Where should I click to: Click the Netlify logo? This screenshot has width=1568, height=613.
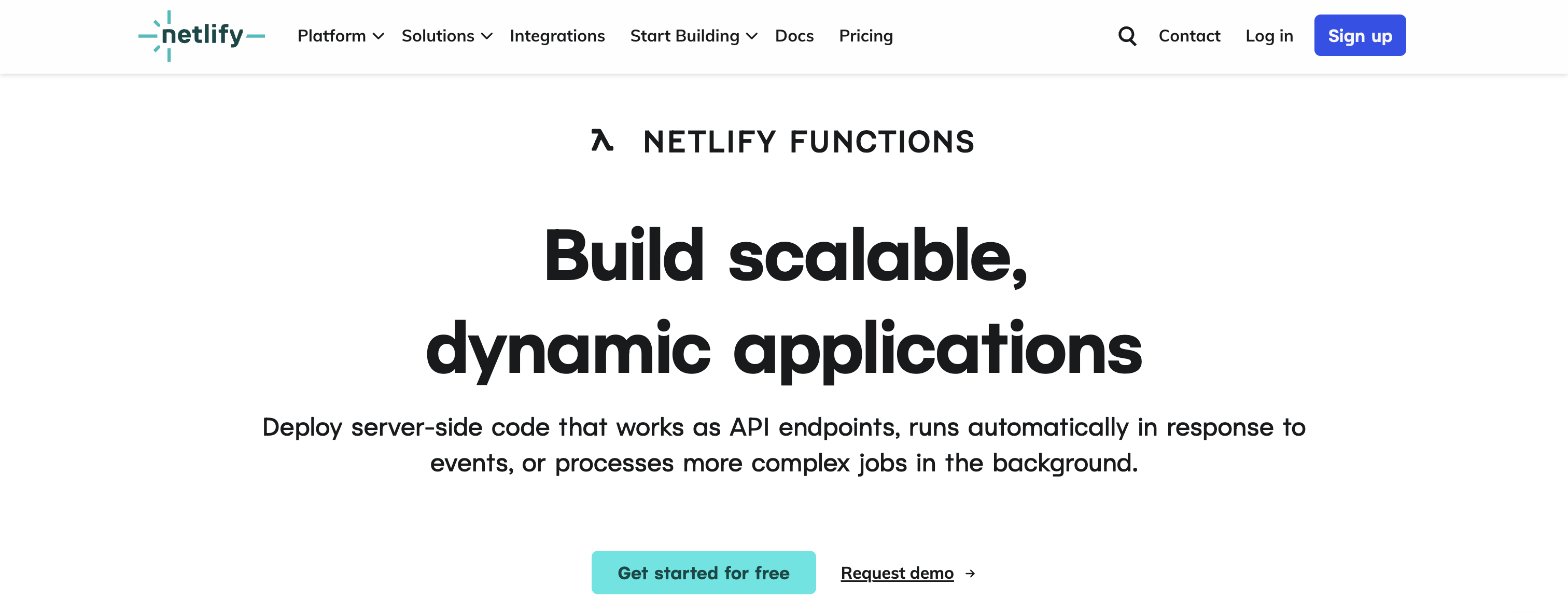202,36
